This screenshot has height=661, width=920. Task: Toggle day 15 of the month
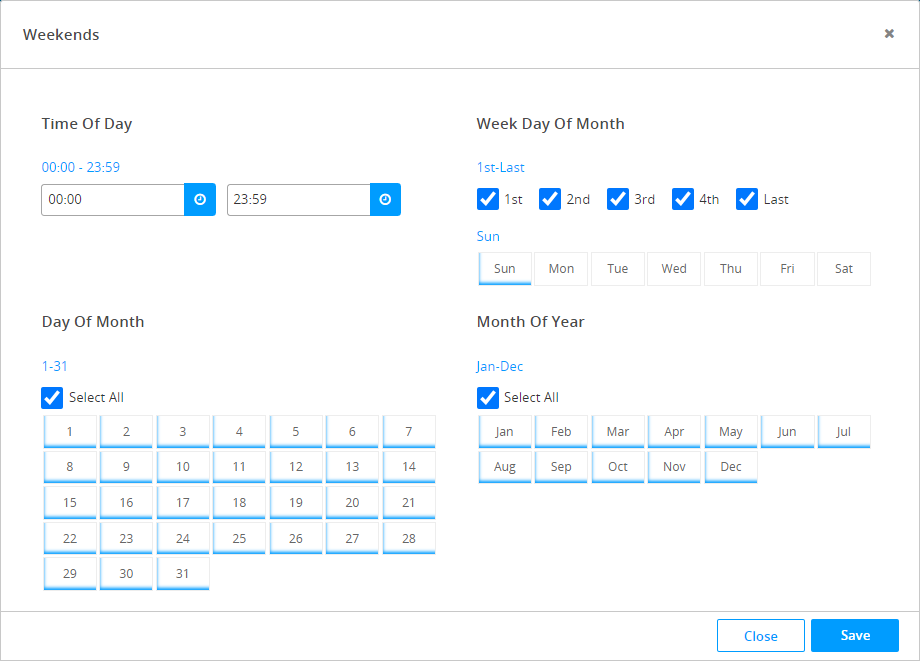pos(70,503)
